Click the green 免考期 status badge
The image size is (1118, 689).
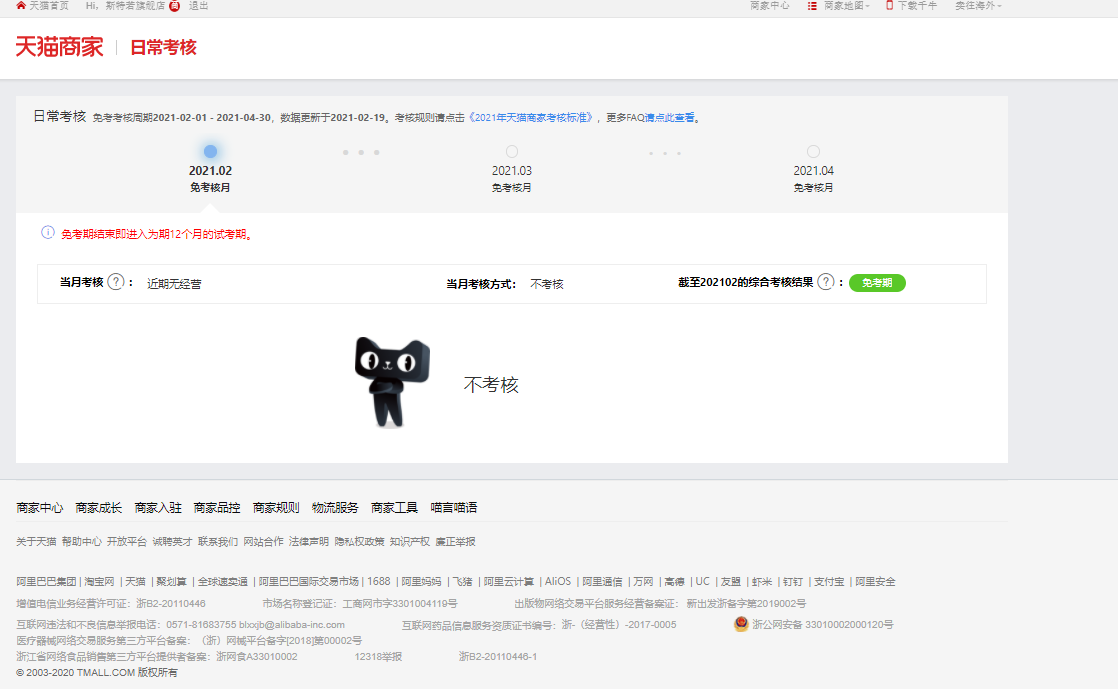[x=877, y=282]
